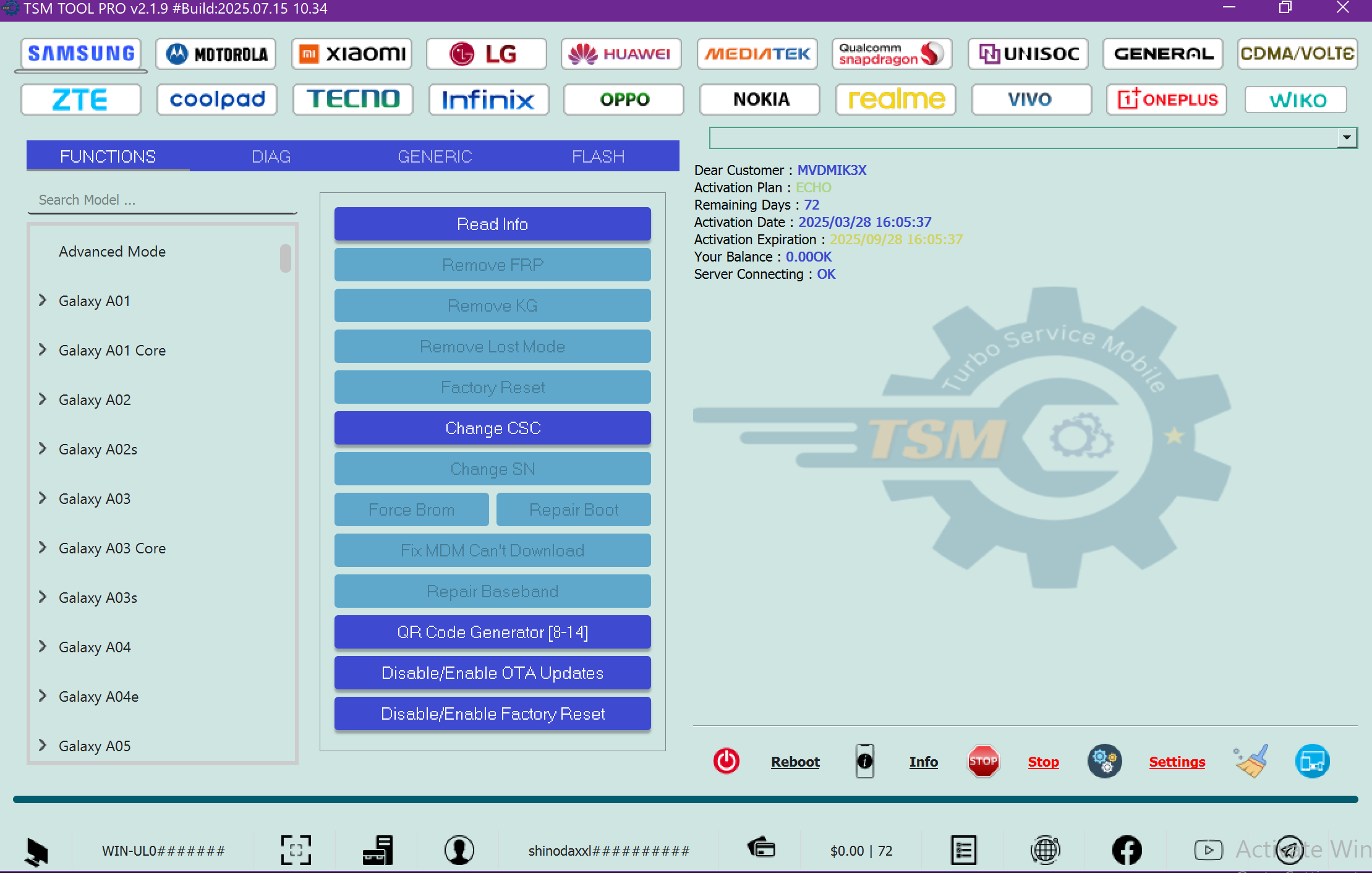Click the blue screen mirroring icon

[1313, 761]
